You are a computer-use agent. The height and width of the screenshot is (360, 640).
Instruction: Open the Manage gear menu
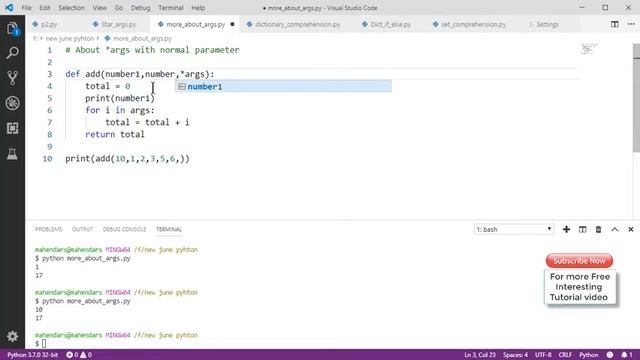click(12, 336)
